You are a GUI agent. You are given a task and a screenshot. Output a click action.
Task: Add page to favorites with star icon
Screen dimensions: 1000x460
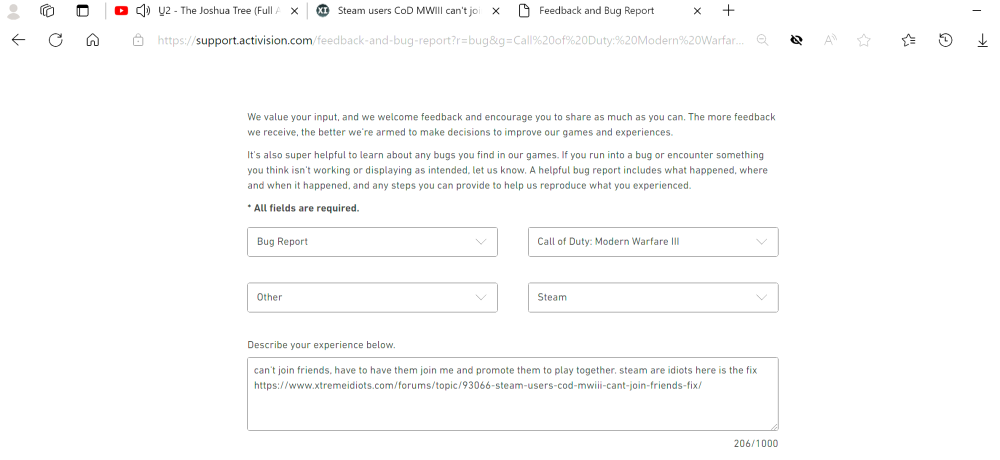click(x=864, y=40)
